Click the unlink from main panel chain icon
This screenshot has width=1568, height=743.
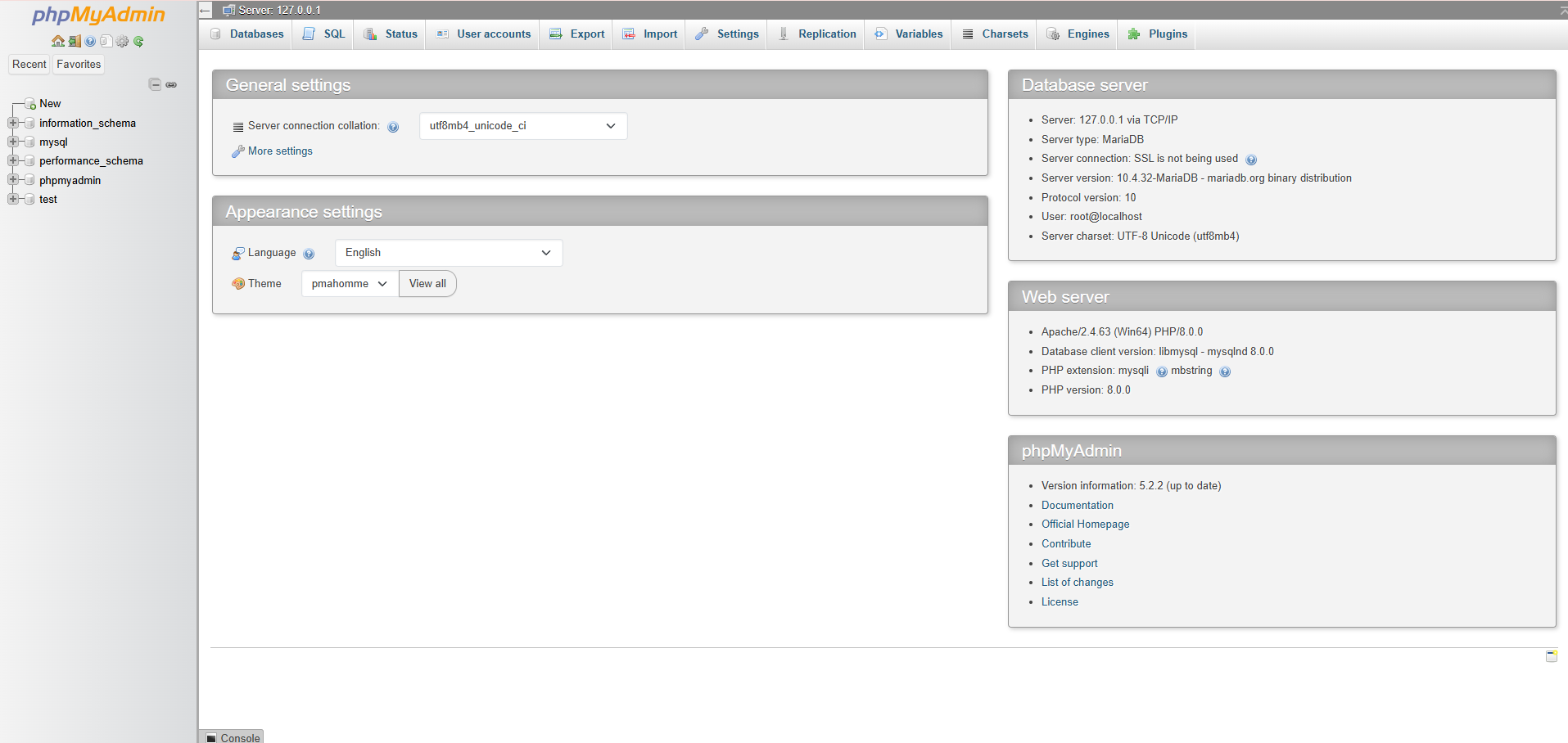(x=171, y=84)
